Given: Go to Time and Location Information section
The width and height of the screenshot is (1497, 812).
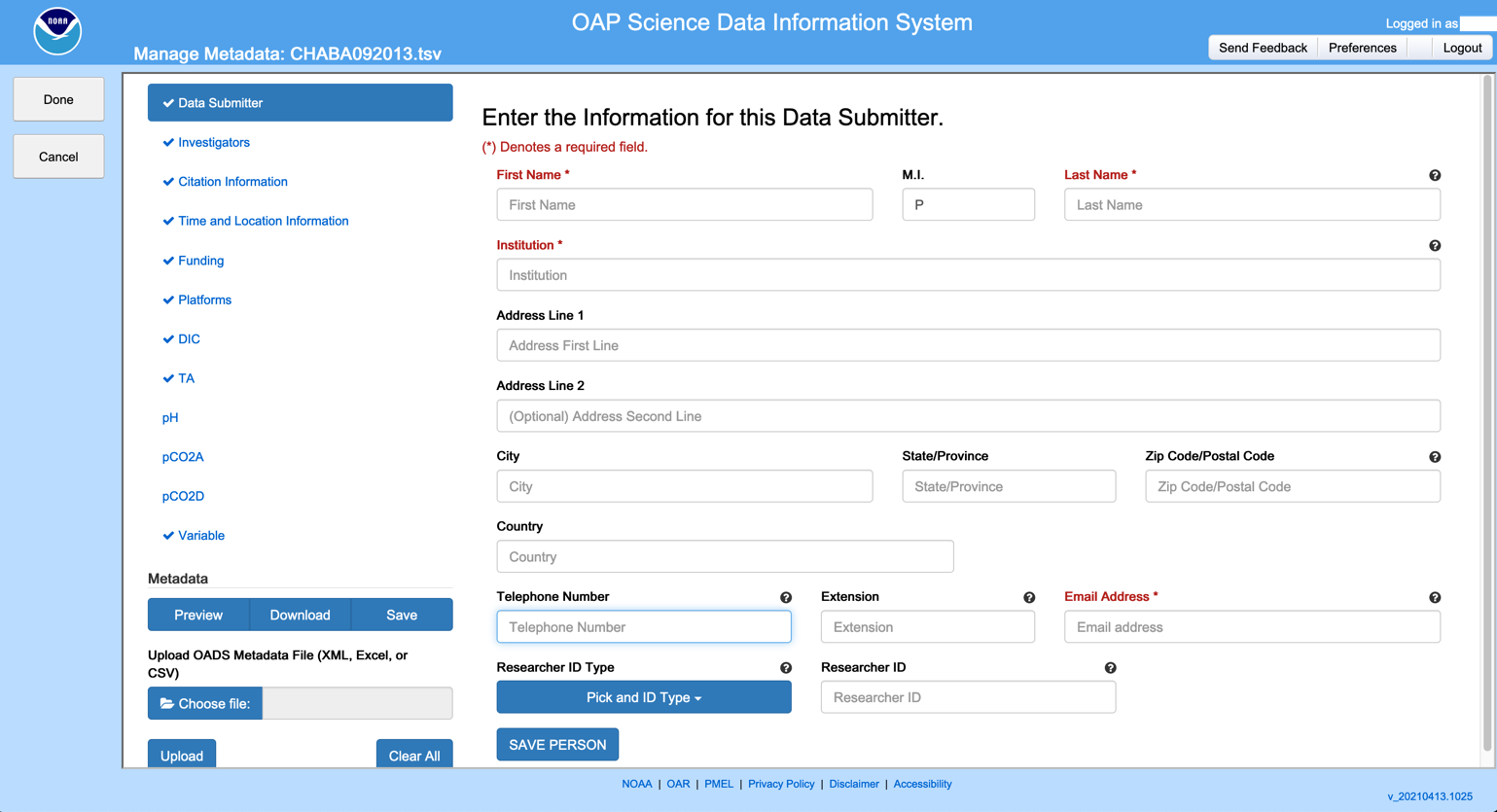Looking at the screenshot, I should click(263, 221).
